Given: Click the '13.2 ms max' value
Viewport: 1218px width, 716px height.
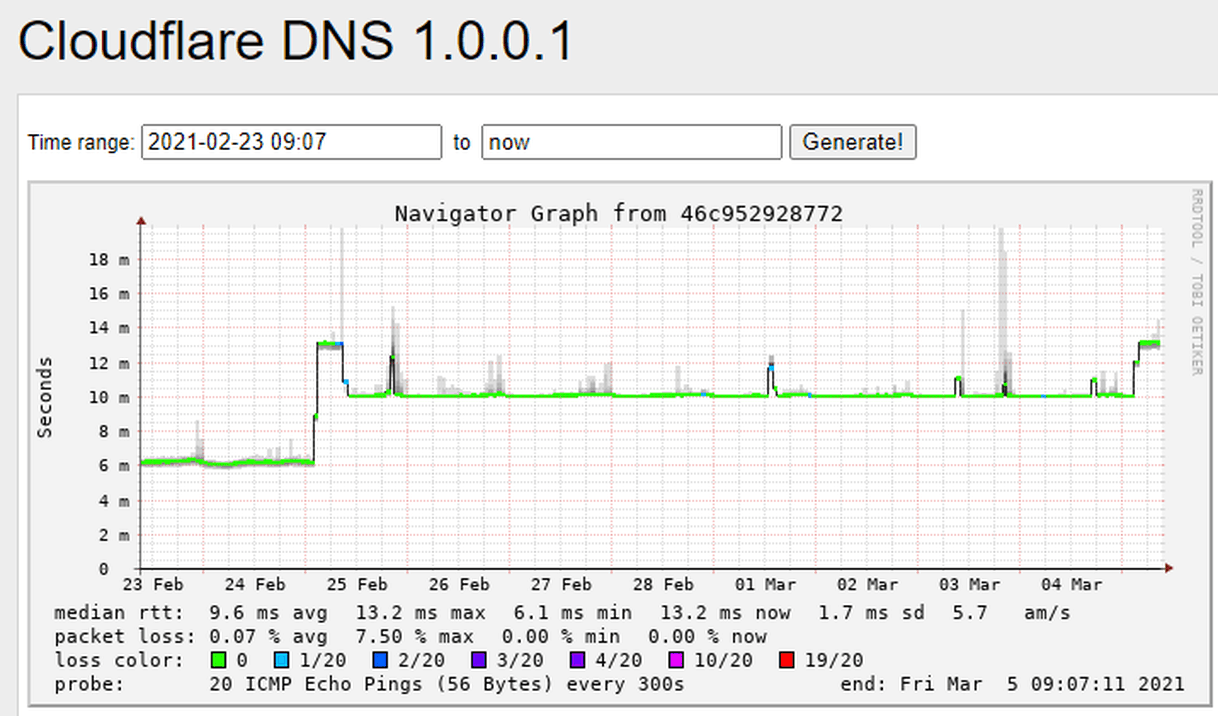Looking at the screenshot, I should 421,613.
